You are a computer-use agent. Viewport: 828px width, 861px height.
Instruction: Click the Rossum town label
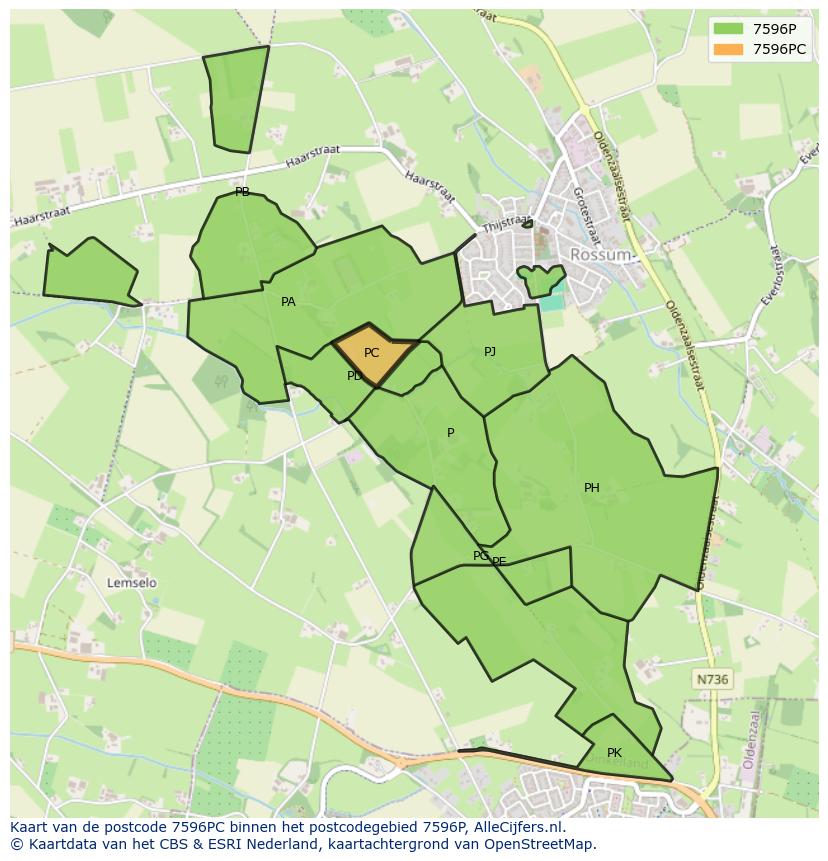tap(601, 255)
